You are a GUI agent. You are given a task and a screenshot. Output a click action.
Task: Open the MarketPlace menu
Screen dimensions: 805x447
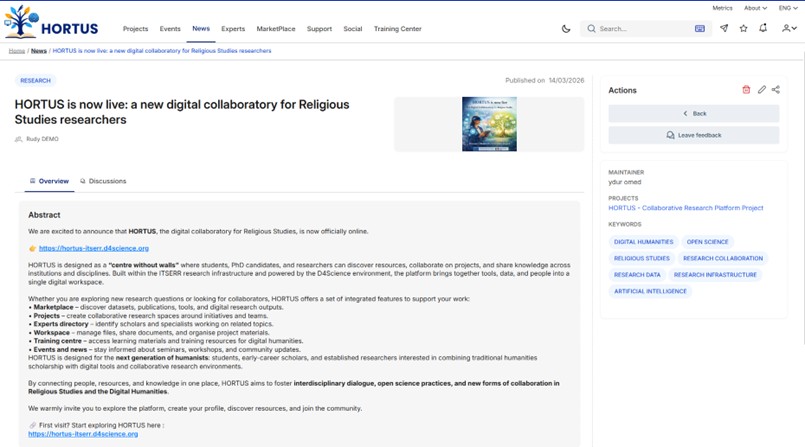point(276,29)
